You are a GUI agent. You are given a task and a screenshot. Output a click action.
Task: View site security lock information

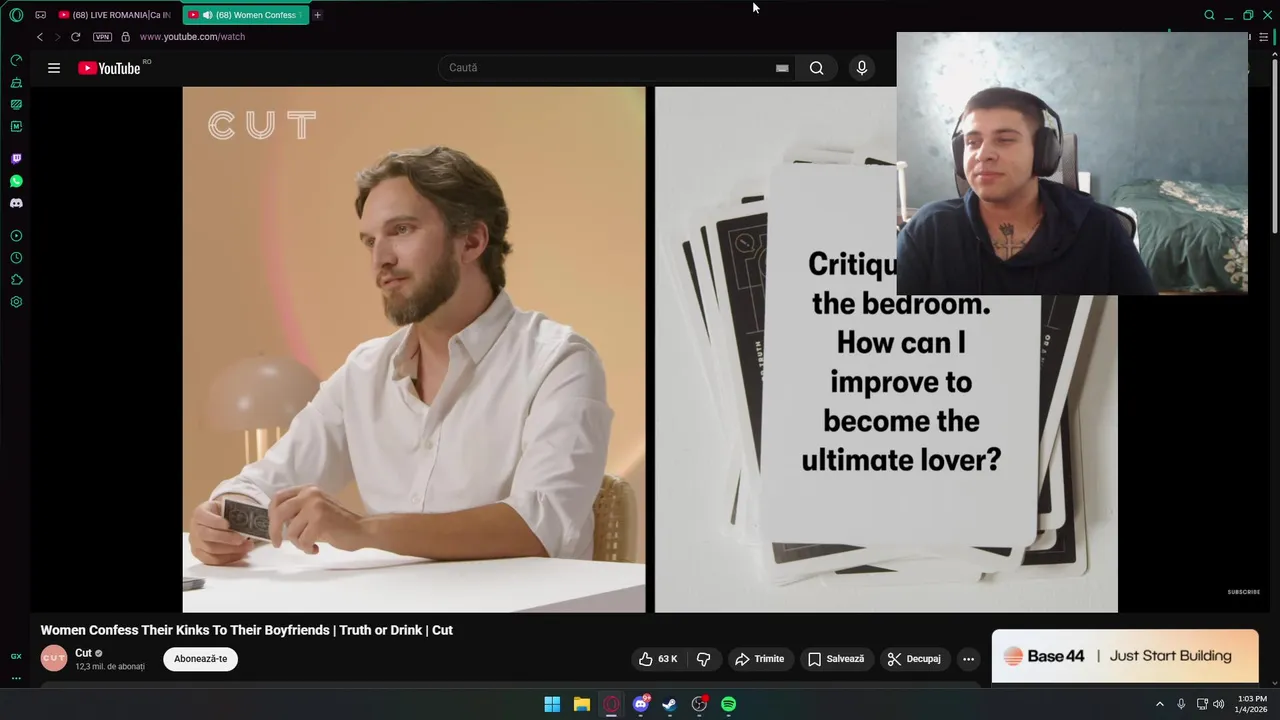point(125,37)
